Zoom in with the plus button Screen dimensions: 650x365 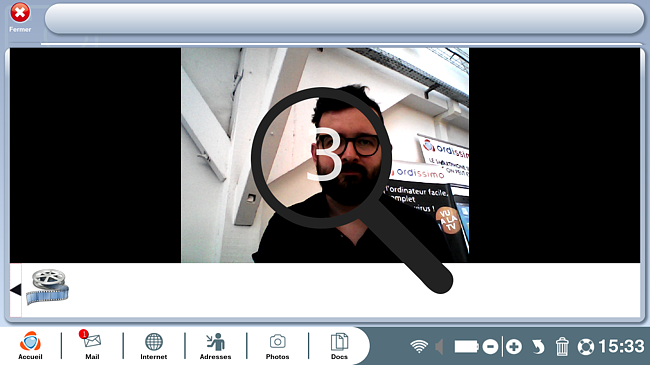[514, 346]
